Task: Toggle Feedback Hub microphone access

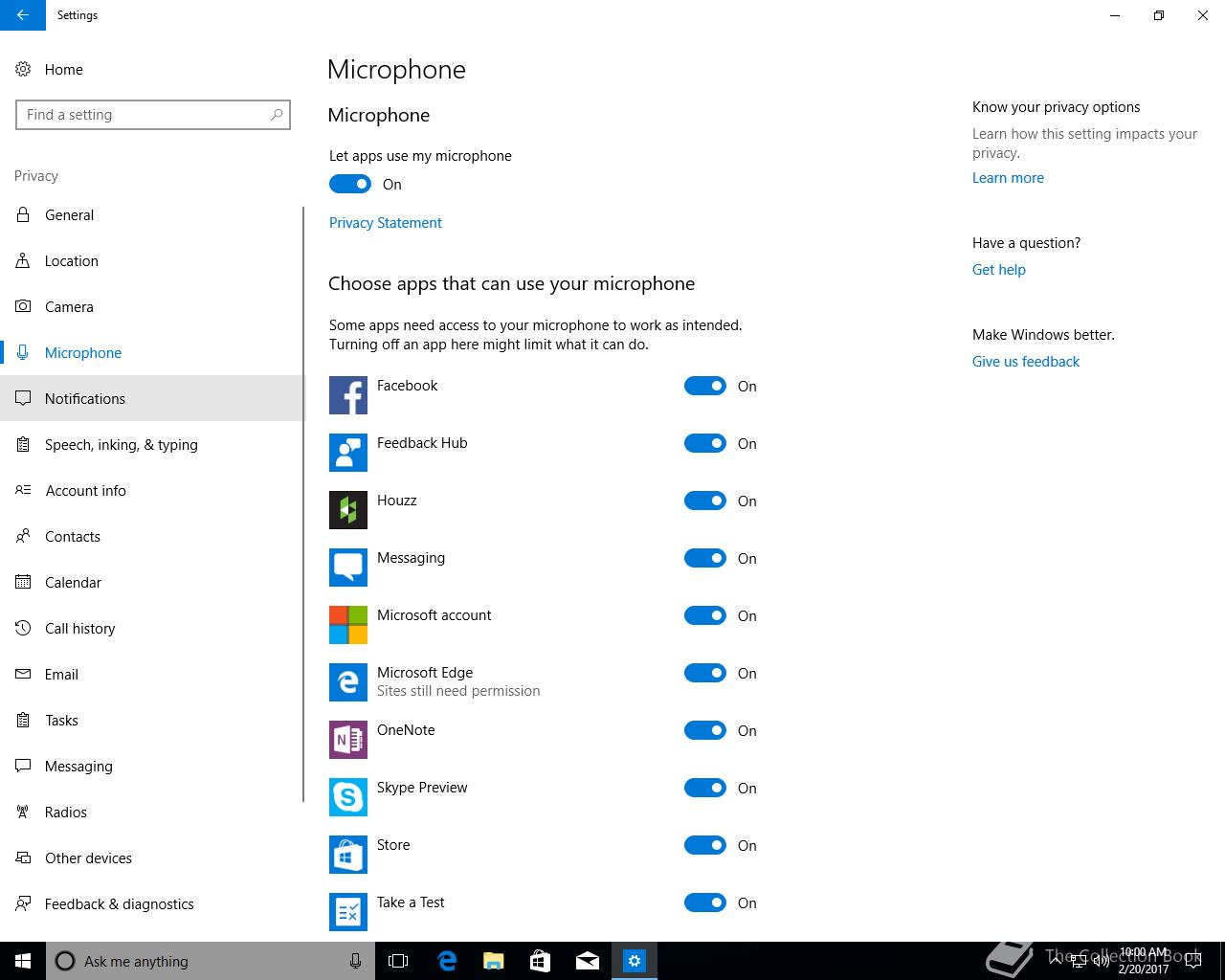Action: pos(705,443)
